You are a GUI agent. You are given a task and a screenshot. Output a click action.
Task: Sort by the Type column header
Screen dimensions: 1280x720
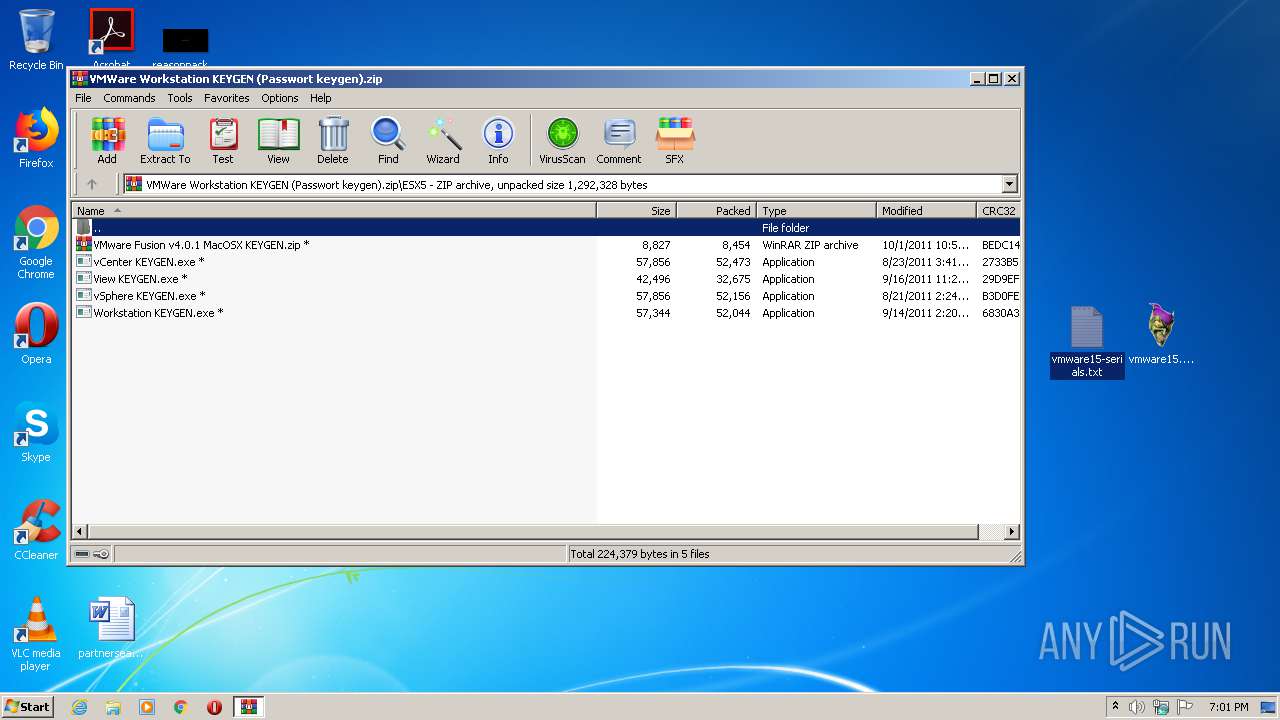point(816,210)
